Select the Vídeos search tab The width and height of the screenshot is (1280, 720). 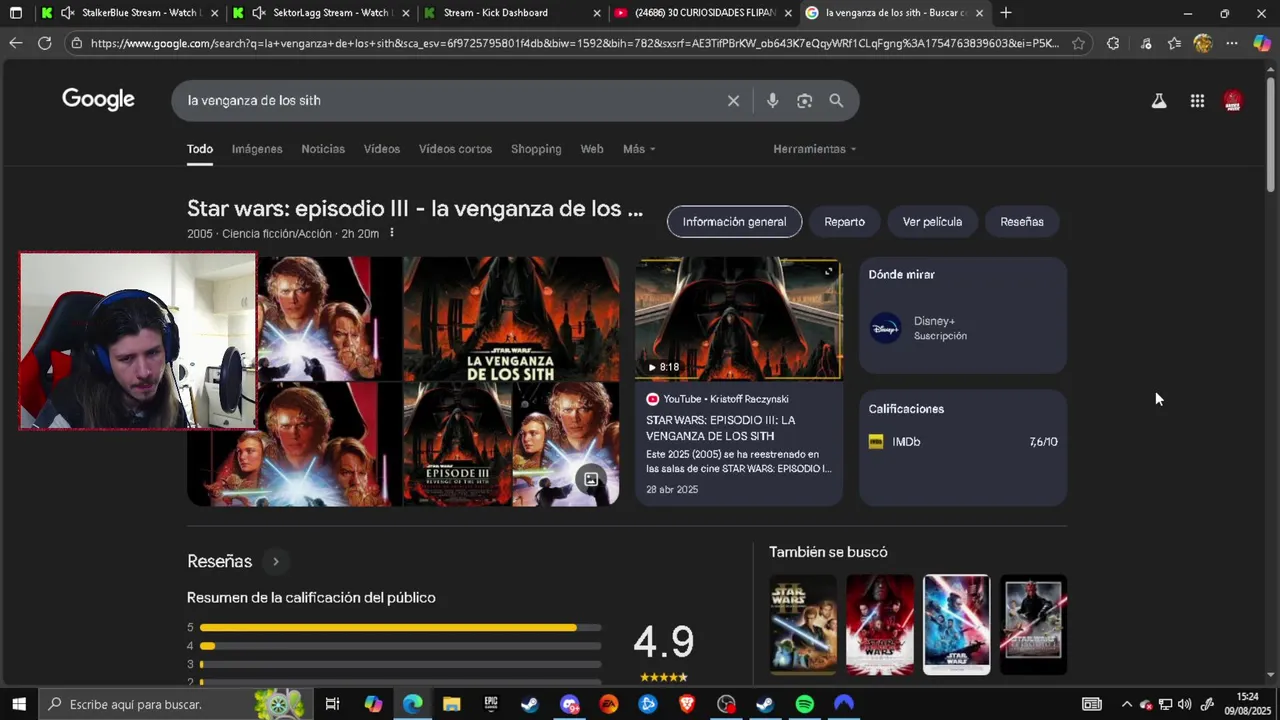(381, 149)
